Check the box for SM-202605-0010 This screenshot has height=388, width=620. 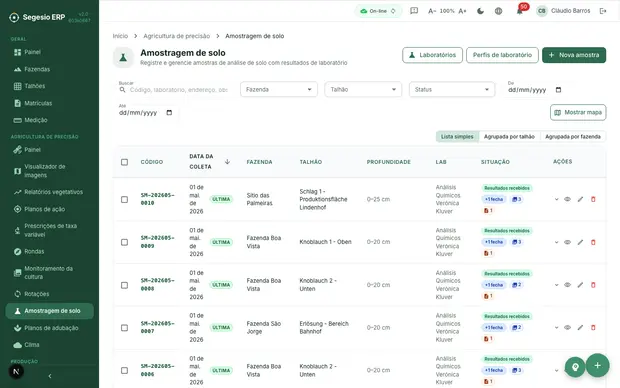pos(124,199)
